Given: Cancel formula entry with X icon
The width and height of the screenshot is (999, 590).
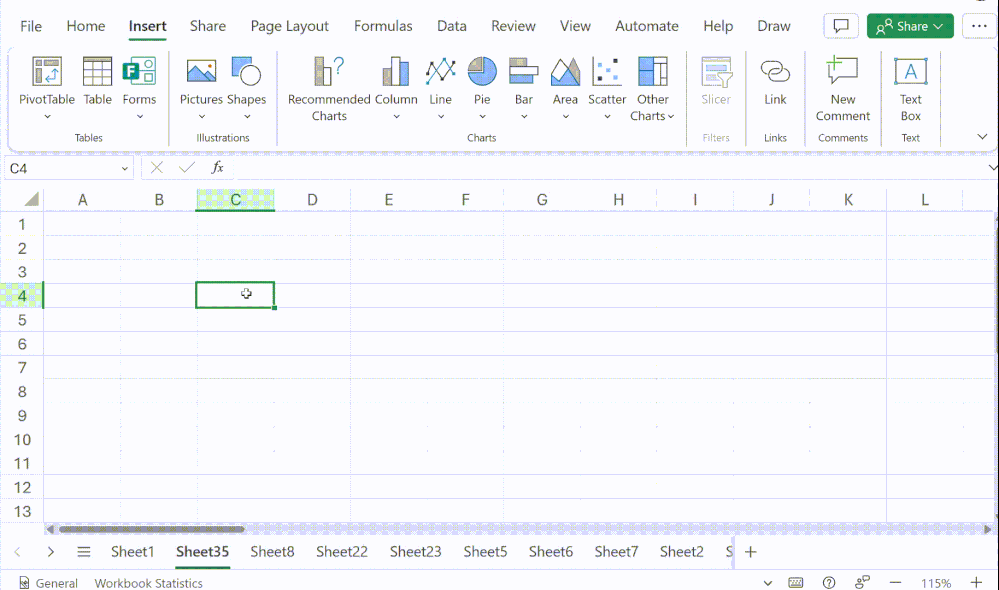Looking at the screenshot, I should coord(157,168).
